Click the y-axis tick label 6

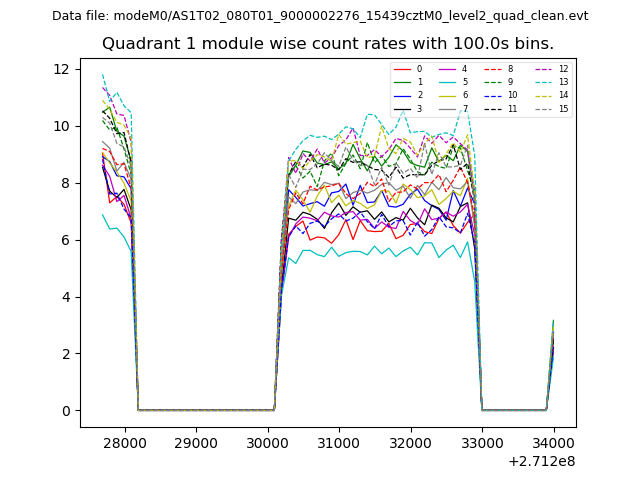64,240
